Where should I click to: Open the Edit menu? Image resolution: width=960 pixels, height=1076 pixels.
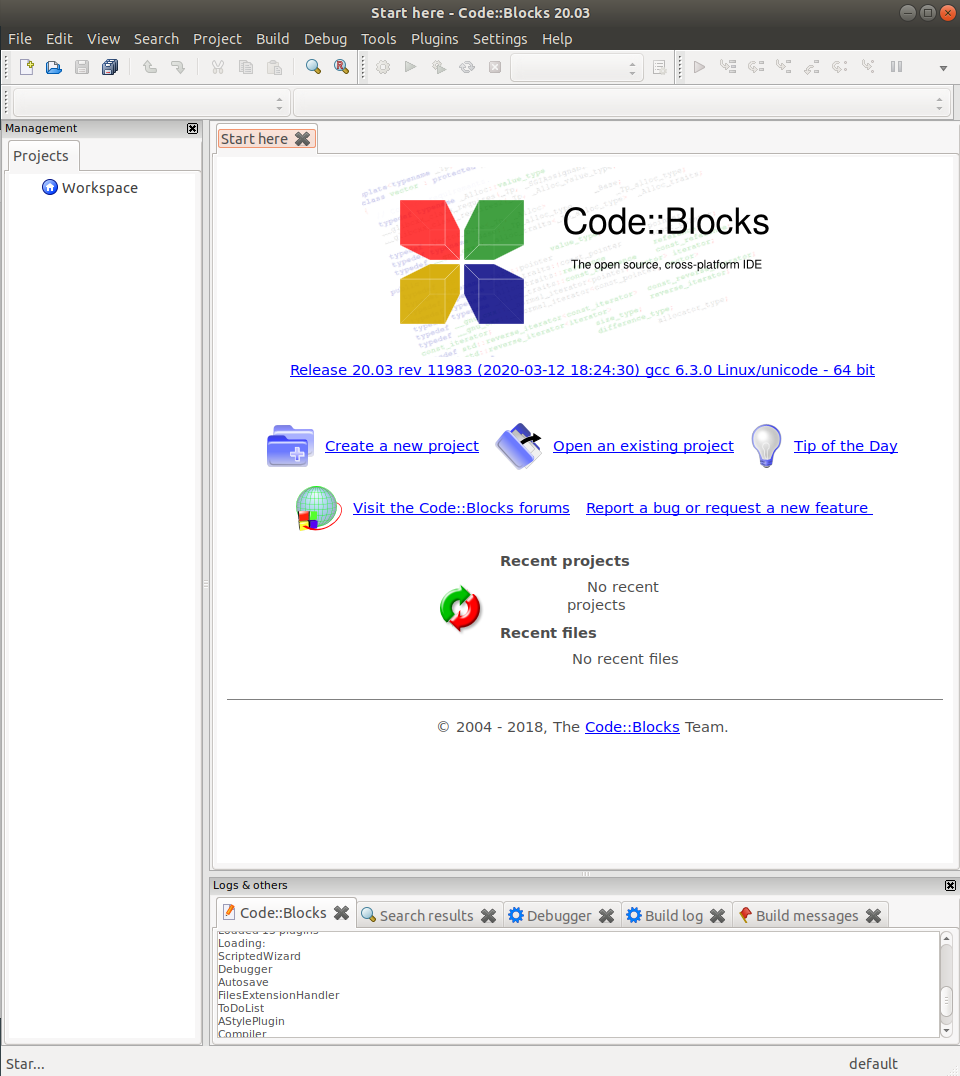point(59,39)
